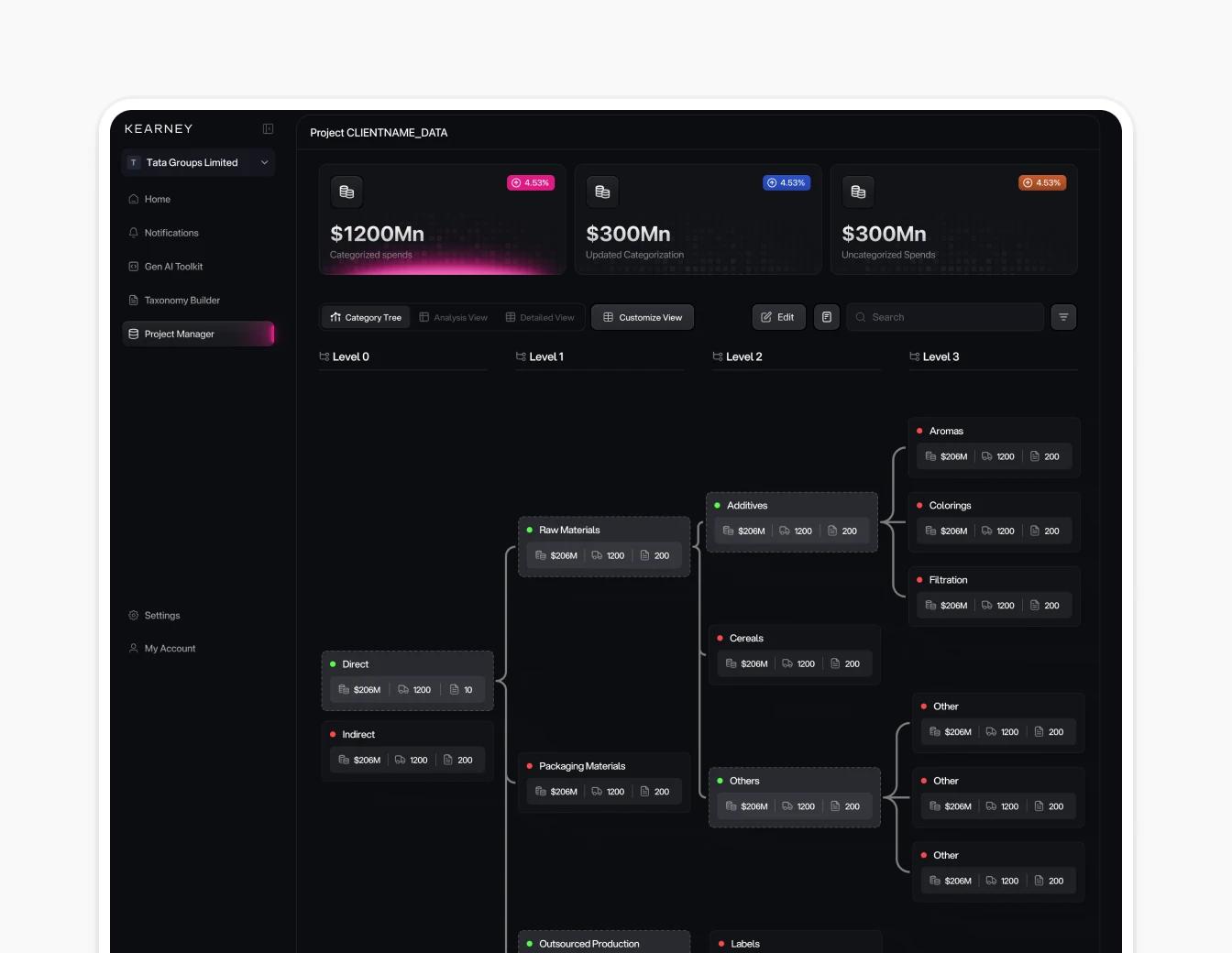1232x953 pixels.
Task: Open the filter icon beside the search bar
Action: 1063,316
